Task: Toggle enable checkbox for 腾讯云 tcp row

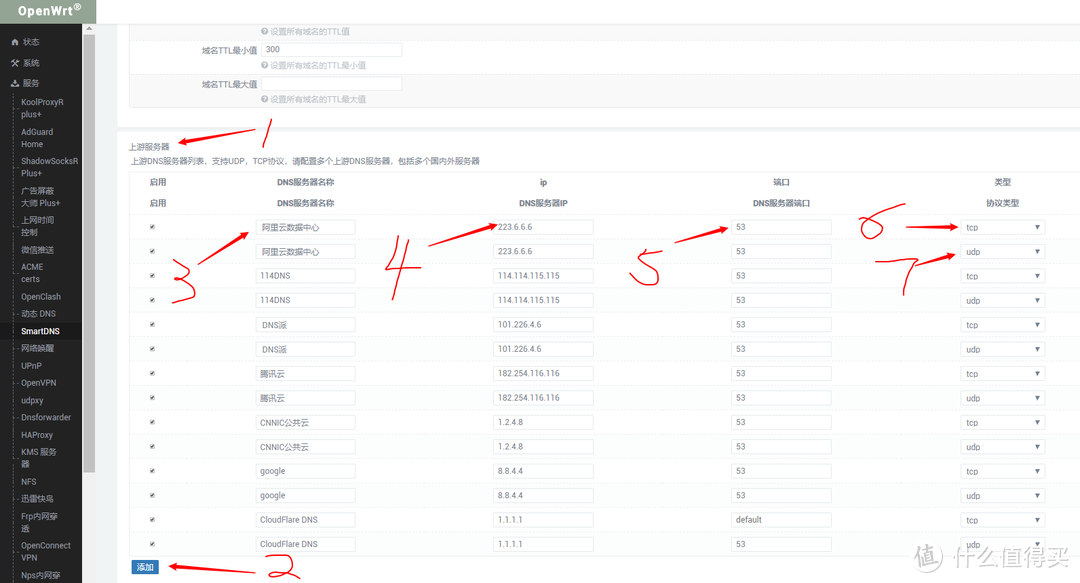Action: (x=152, y=374)
